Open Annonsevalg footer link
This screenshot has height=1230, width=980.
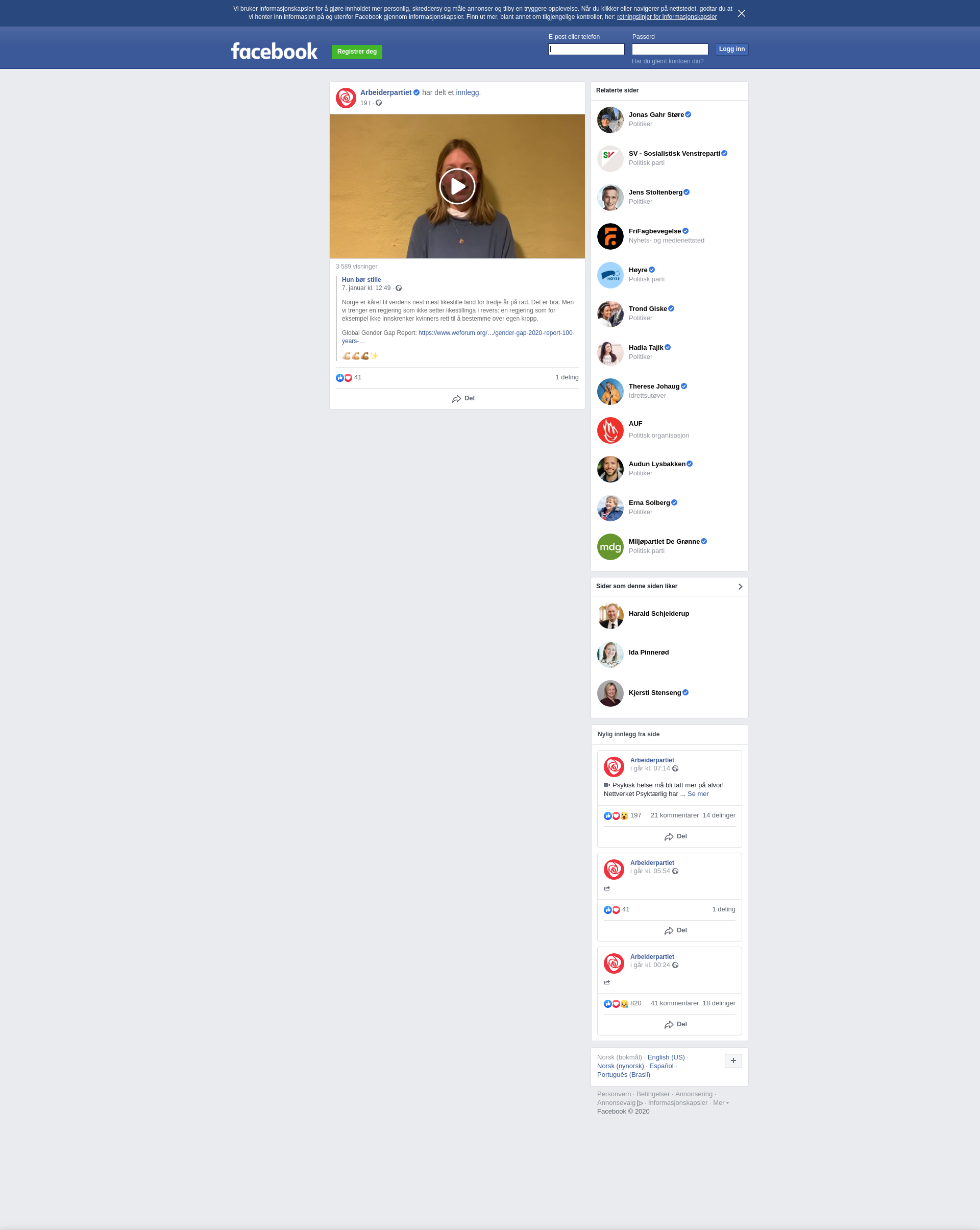[x=620, y=1102]
